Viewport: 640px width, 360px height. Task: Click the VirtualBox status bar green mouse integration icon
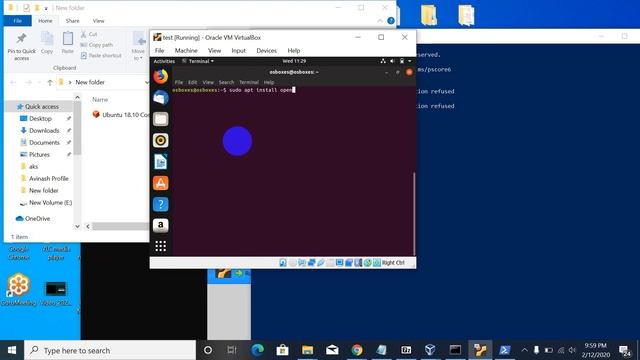click(368, 263)
